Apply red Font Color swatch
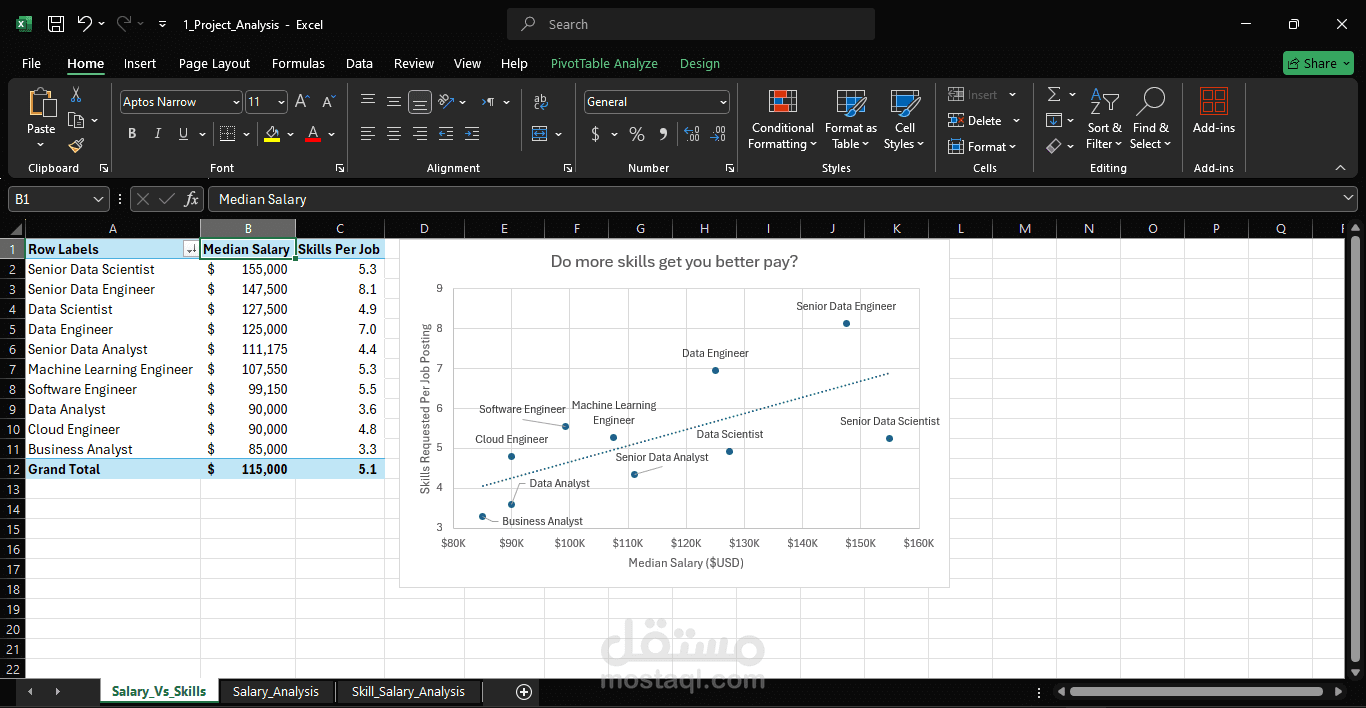 [x=313, y=134]
